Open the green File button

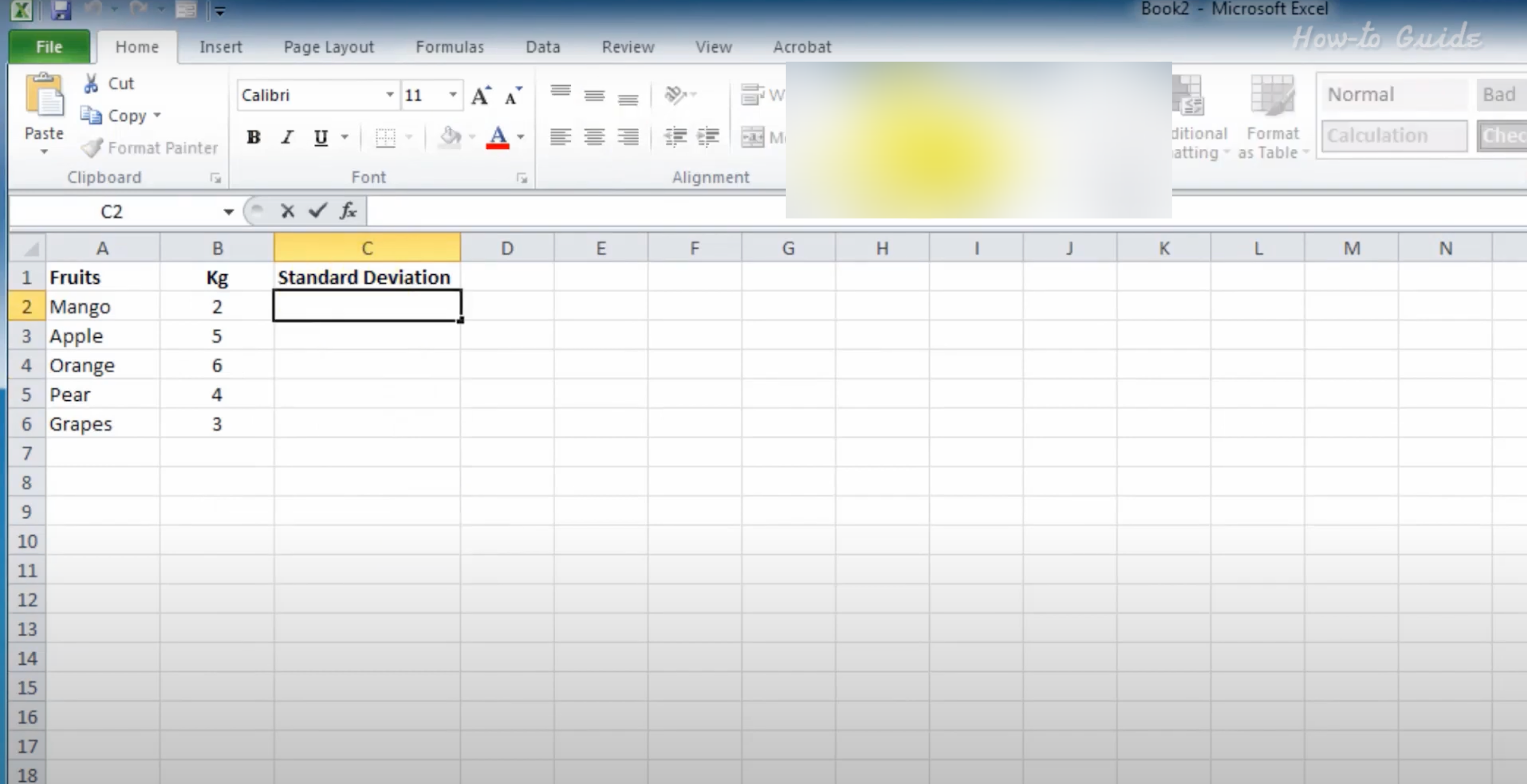[49, 47]
